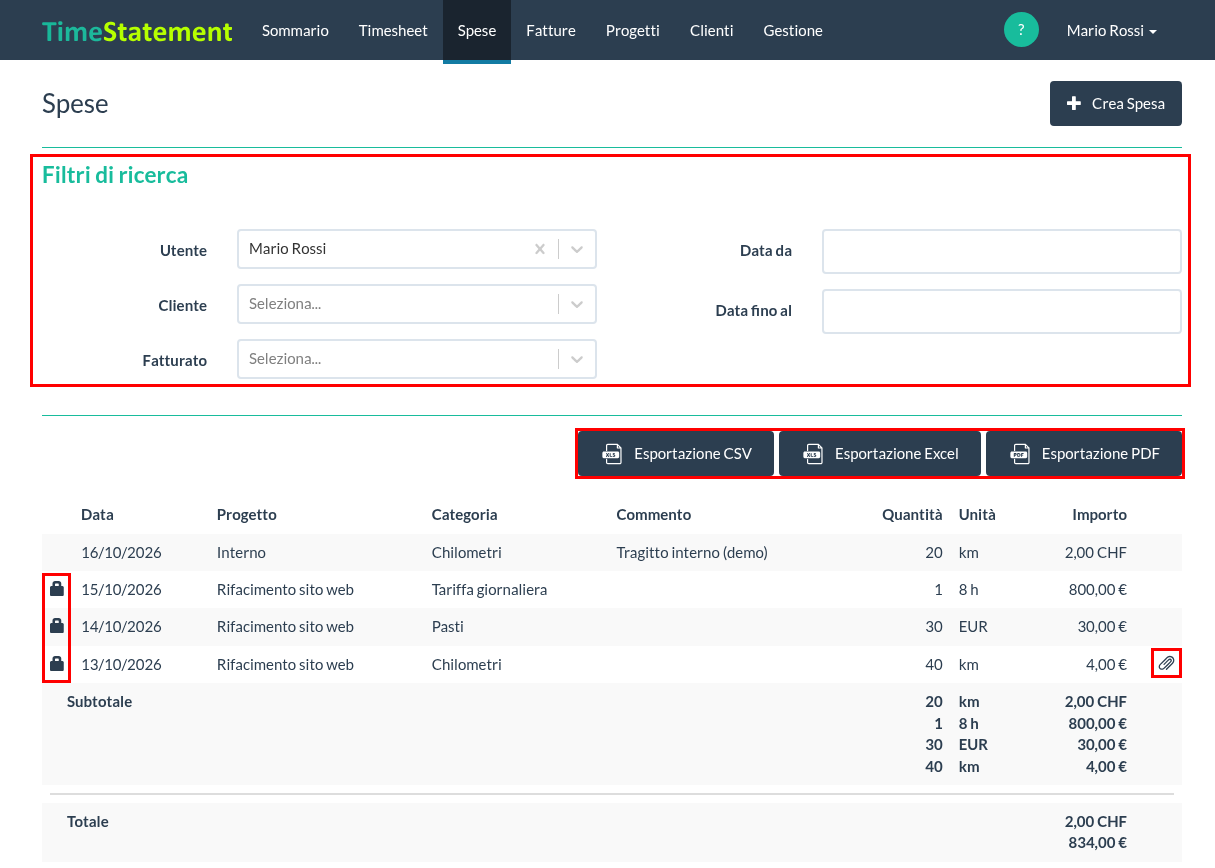Click the comment Tragitto interno (demo)

pyautogui.click(x=692, y=552)
